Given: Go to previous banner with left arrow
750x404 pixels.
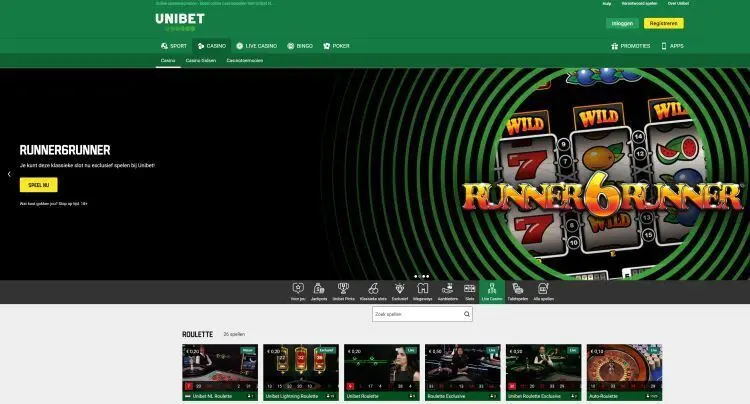Looking at the screenshot, I should 9,174.
